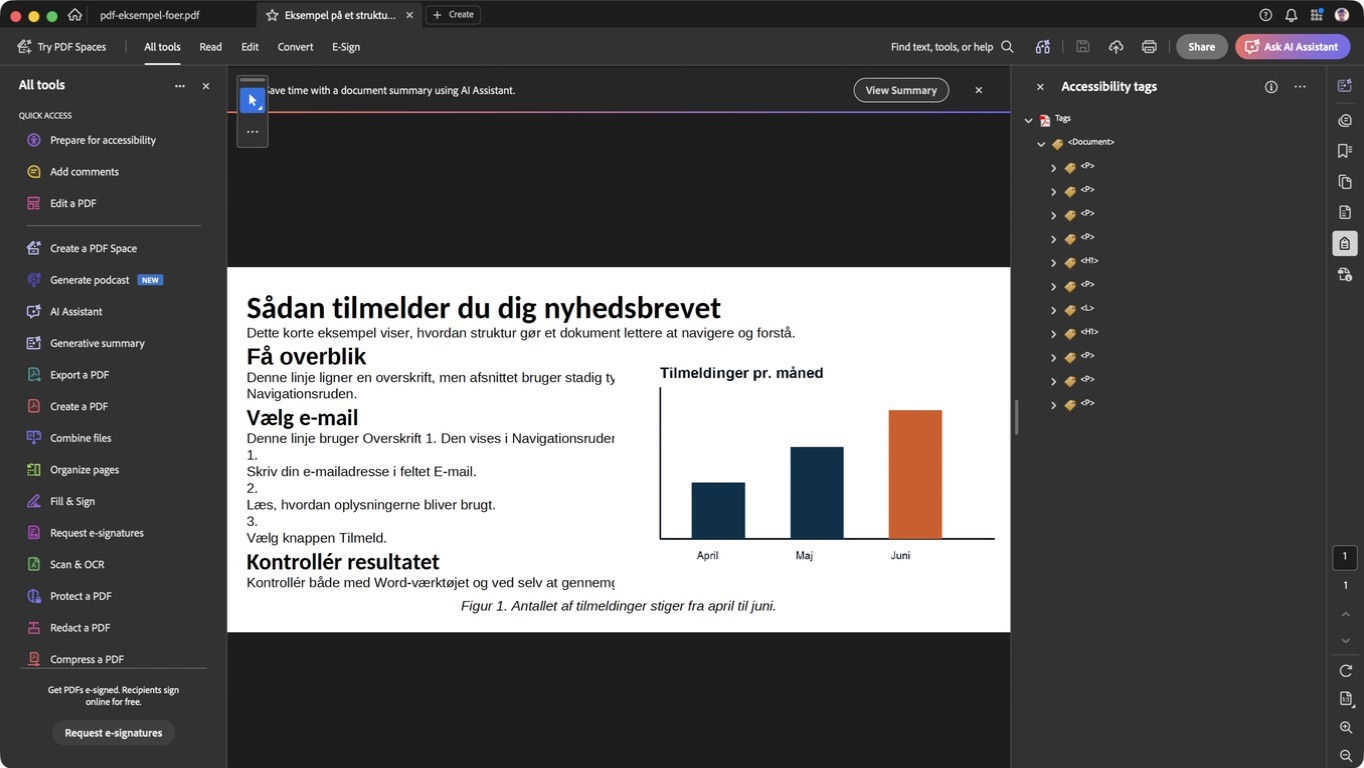This screenshot has height=768, width=1364.
Task: Click the Request e-signatures button
Action: [113, 733]
